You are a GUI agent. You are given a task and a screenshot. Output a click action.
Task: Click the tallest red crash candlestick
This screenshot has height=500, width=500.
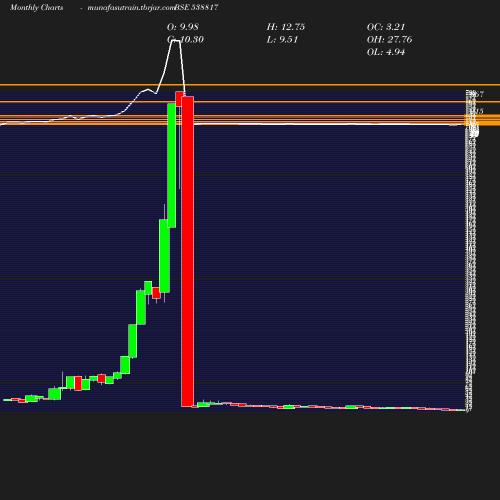[x=187, y=251]
